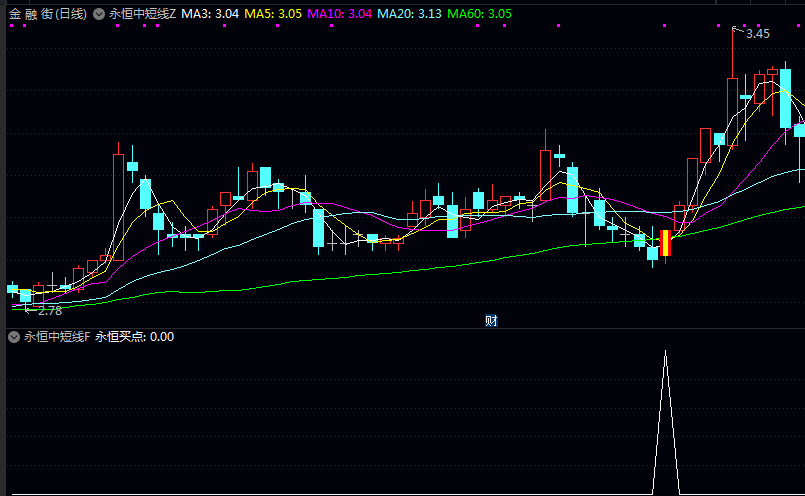The width and height of the screenshot is (805, 496).
Task: Click the MA60: 3.05 label
Action: pyautogui.click(x=480, y=14)
